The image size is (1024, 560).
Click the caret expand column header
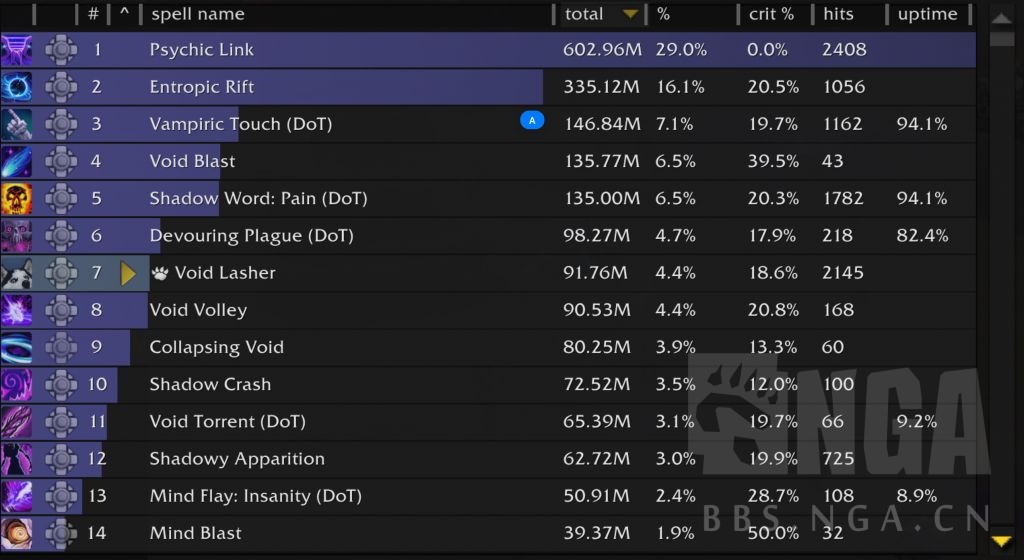(124, 14)
